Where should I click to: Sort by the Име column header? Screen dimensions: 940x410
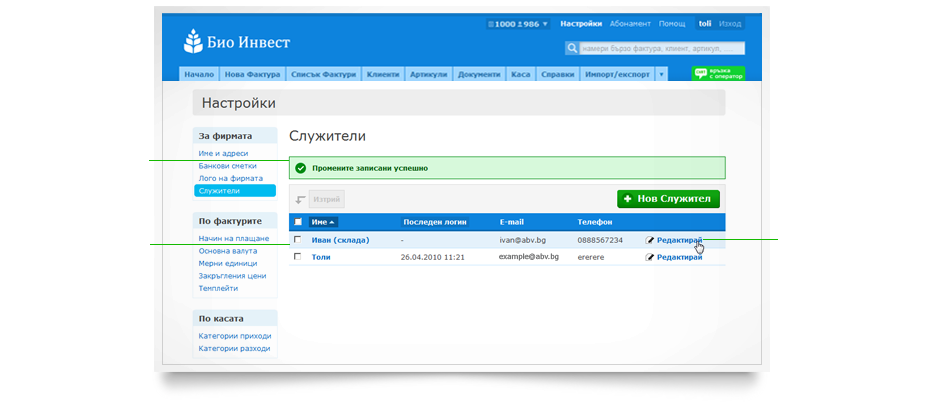tap(323, 222)
